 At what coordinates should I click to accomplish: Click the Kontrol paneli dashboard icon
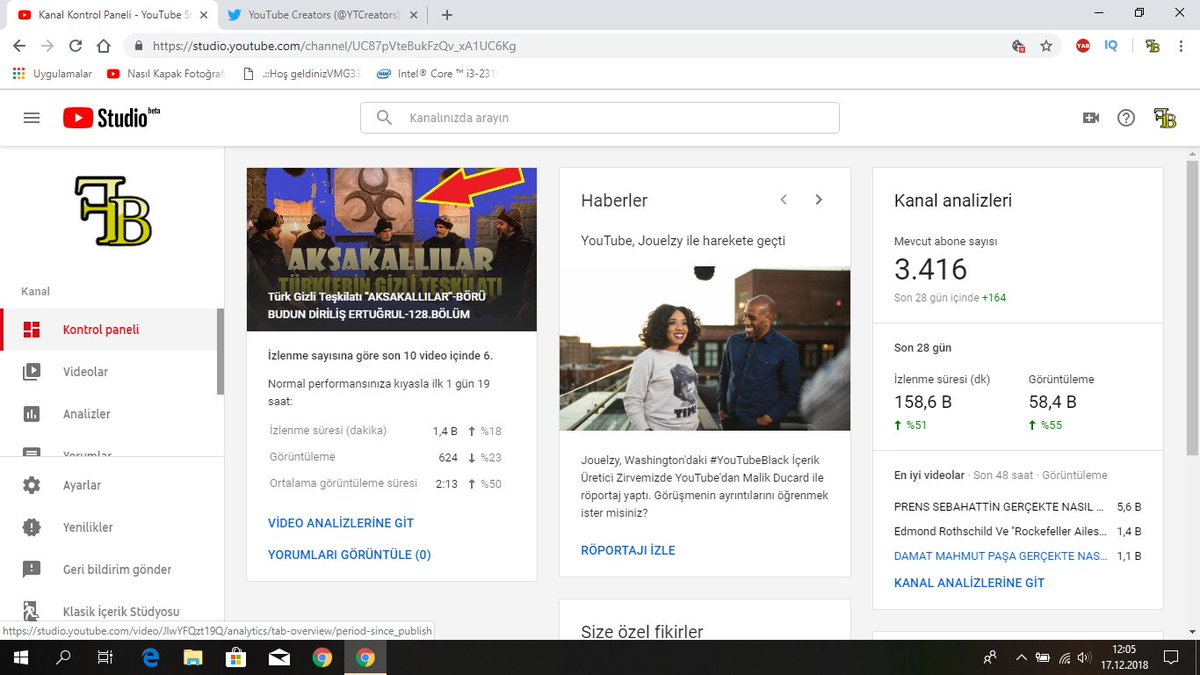coord(32,330)
